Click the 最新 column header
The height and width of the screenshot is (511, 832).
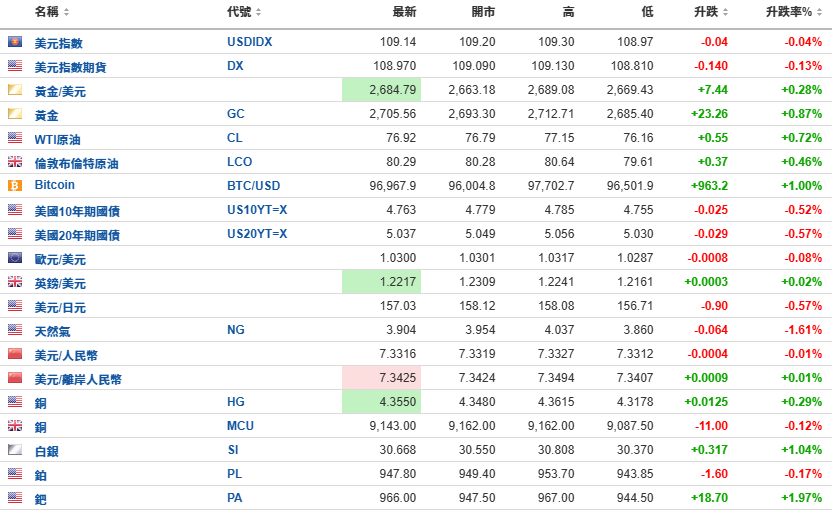pyautogui.click(x=404, y=12)
